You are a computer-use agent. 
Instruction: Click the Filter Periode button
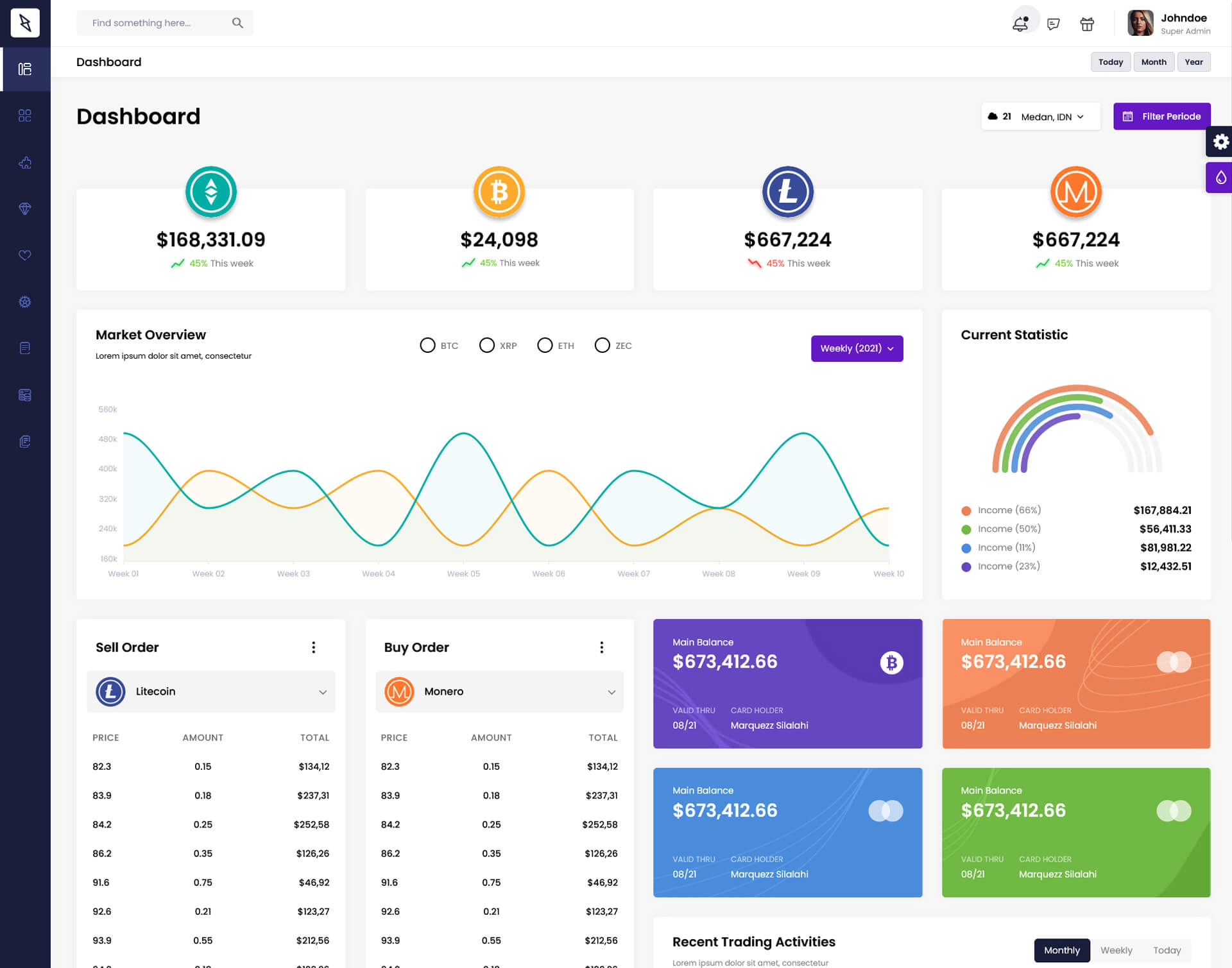point(1161,116)
